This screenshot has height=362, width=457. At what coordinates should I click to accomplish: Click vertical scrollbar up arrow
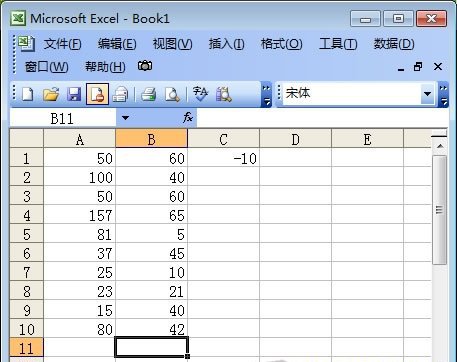[x=440, y=146]
